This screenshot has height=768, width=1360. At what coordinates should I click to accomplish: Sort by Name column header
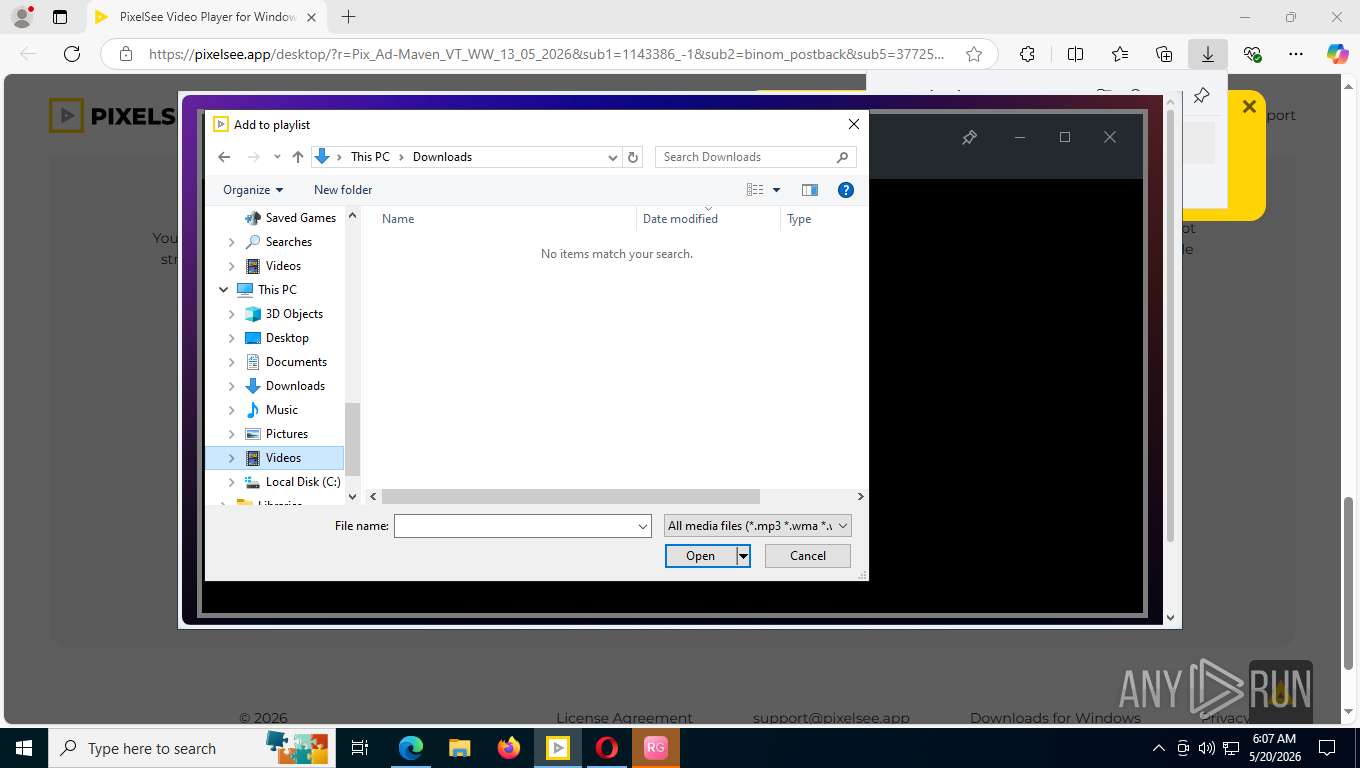point(398,219)
